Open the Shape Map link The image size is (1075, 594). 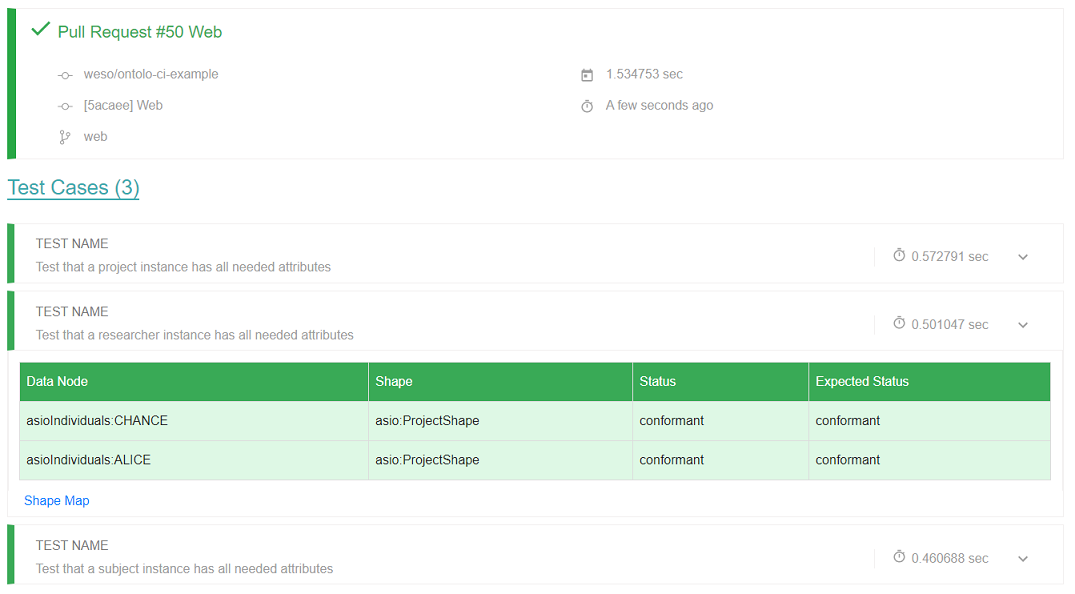pos(56,501)
